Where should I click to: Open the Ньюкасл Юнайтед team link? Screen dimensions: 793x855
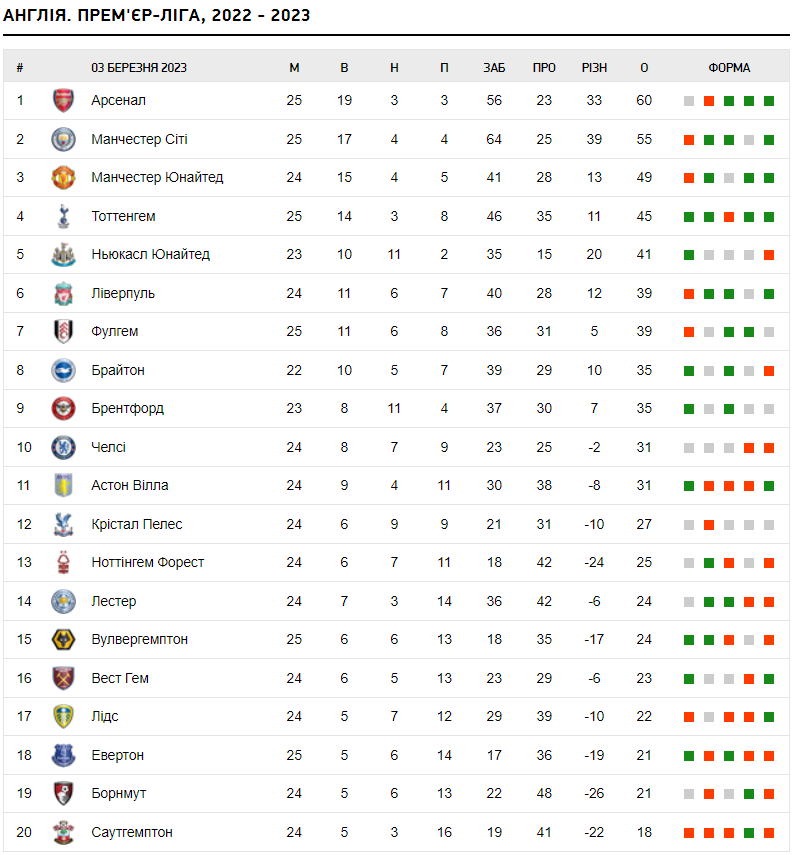point(150,255)
